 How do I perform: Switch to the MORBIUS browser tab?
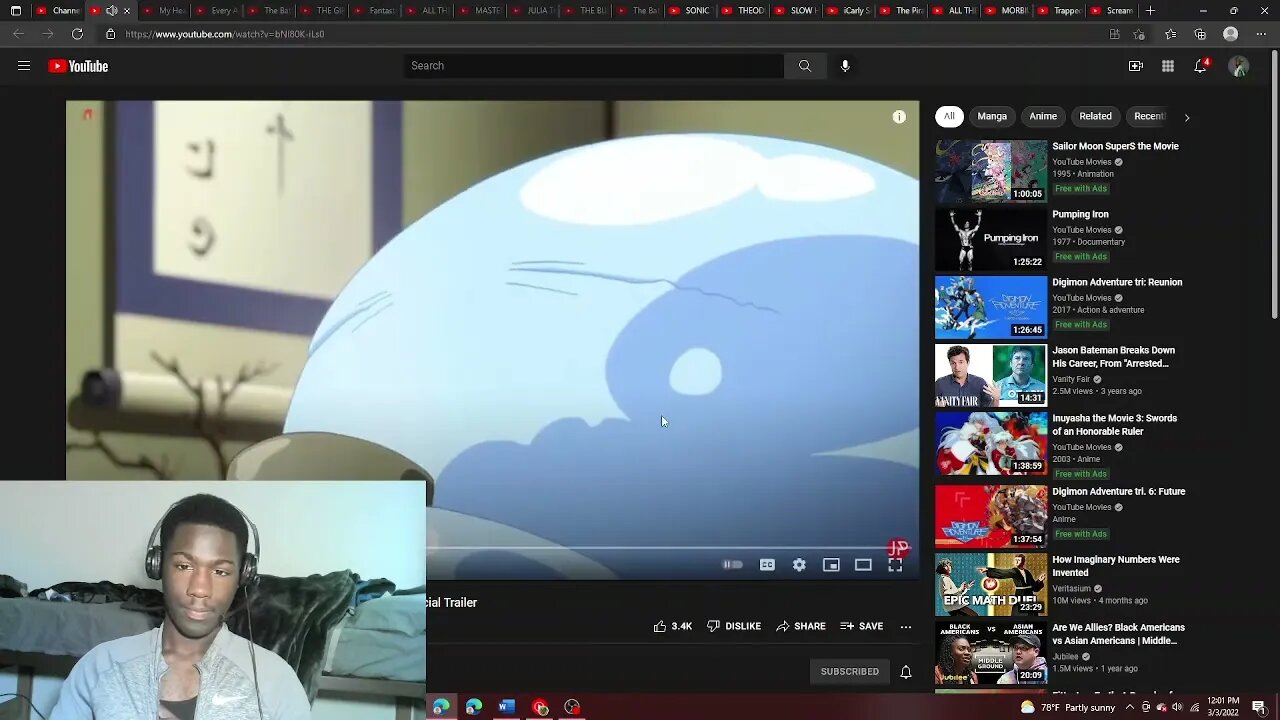pyautogui.click(x=1006, y=11)
